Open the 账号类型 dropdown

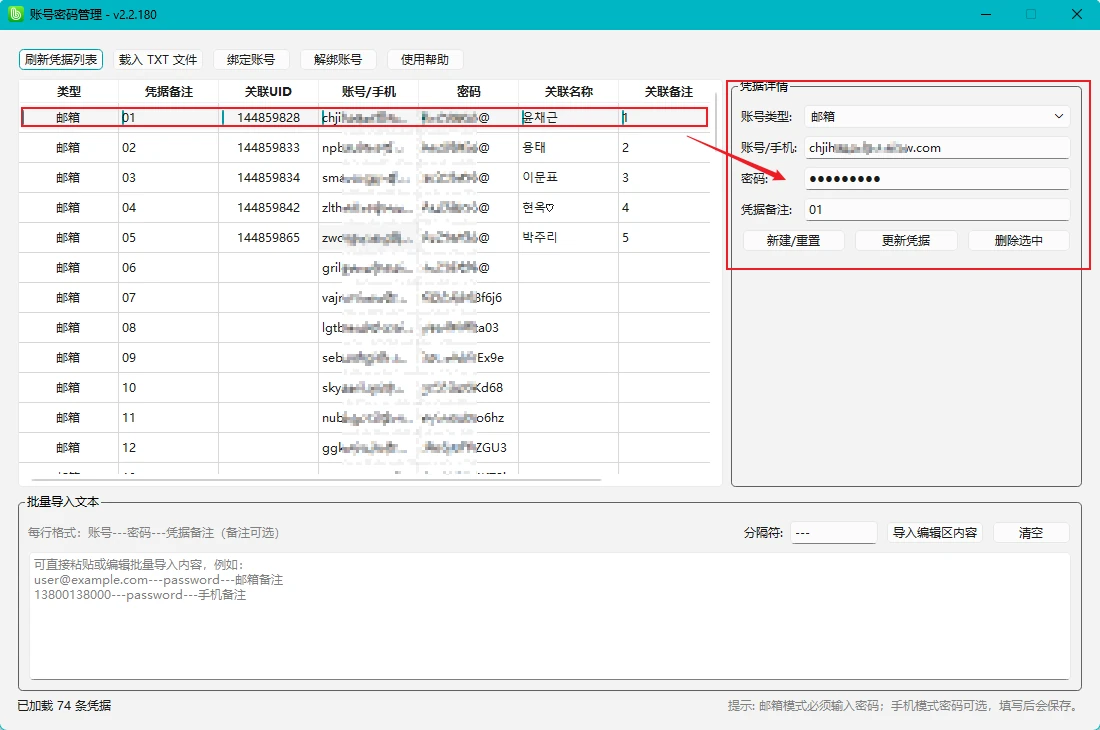[937, 116]
